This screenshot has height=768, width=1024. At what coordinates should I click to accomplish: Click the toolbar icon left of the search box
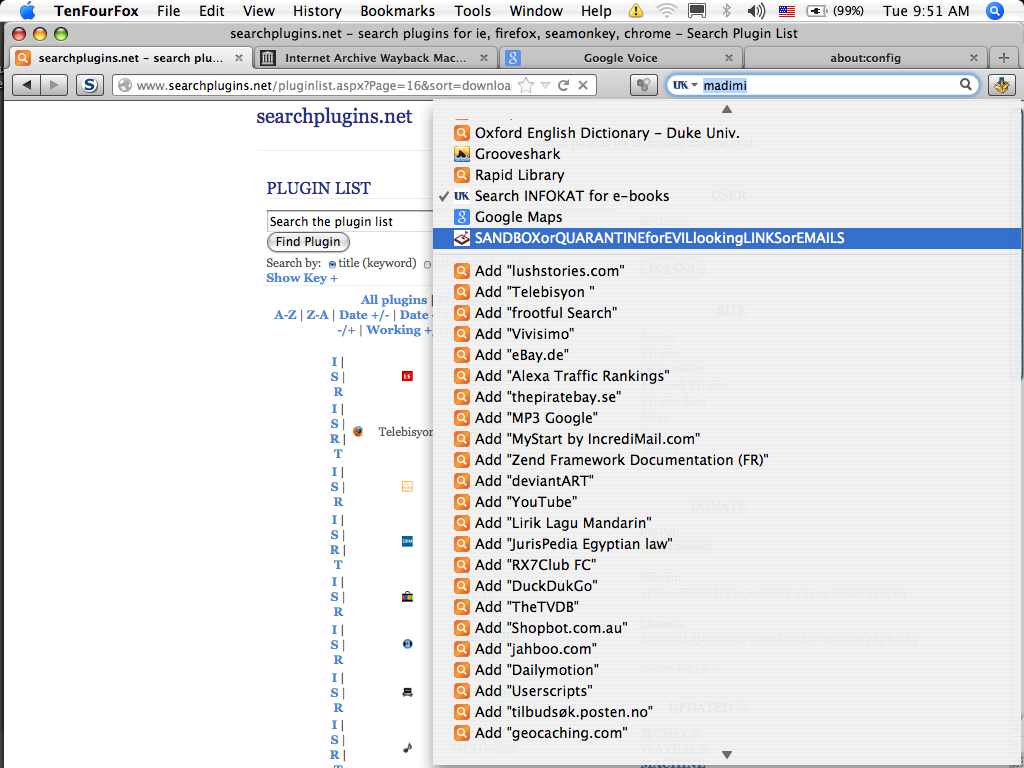click(x=643, y=85)
